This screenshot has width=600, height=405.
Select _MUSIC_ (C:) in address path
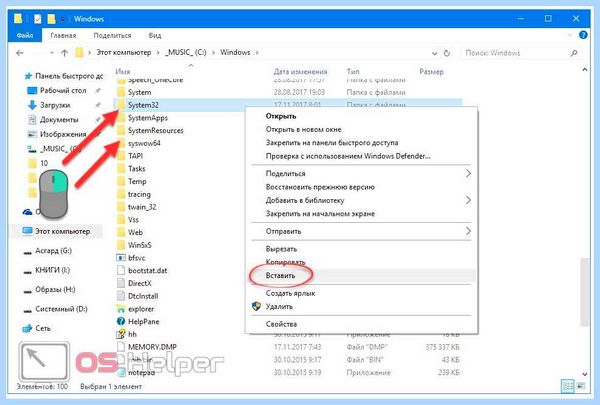[x=186, y=52]
